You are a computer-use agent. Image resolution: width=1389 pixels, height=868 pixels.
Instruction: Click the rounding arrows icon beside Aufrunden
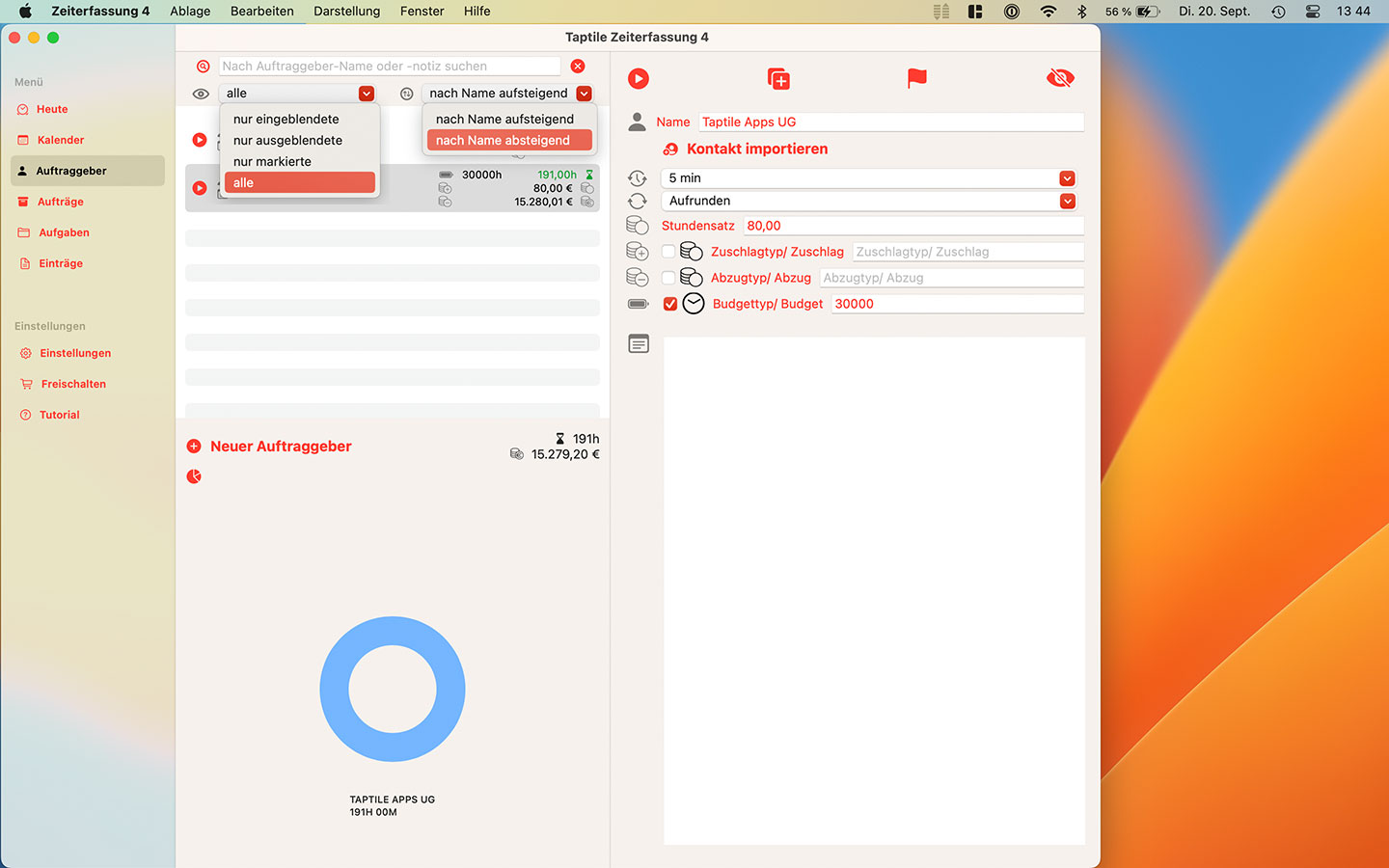637,201
